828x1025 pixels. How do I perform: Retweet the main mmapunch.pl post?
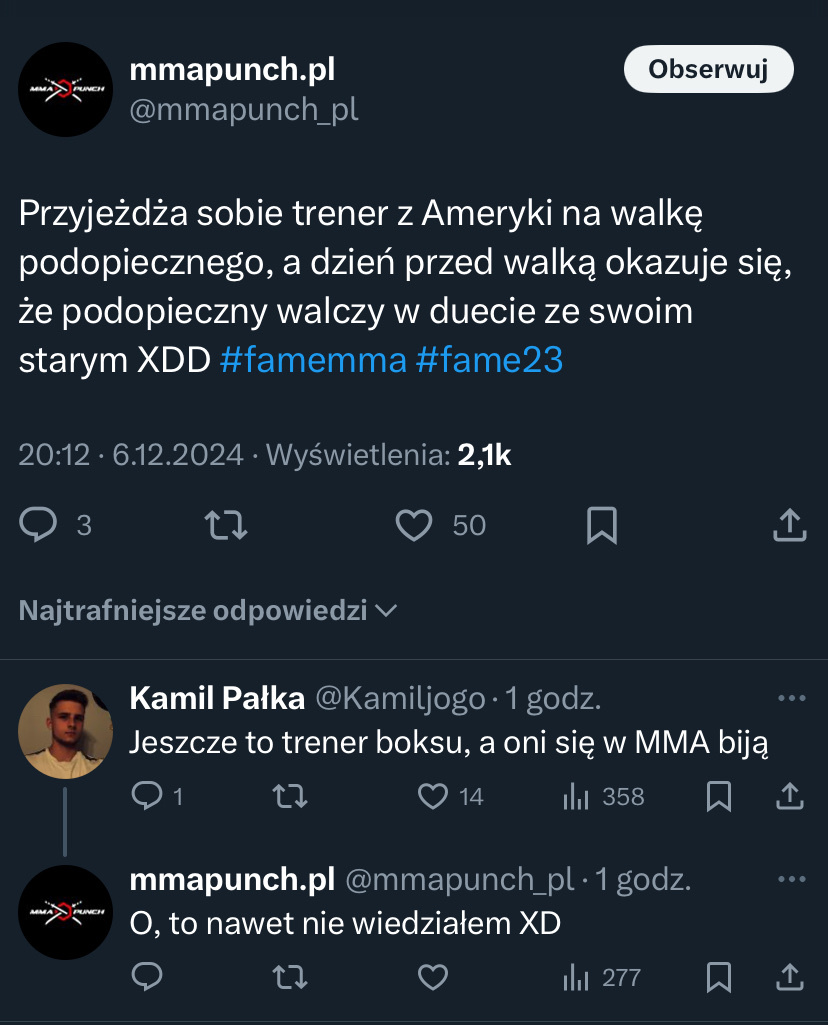226,525
